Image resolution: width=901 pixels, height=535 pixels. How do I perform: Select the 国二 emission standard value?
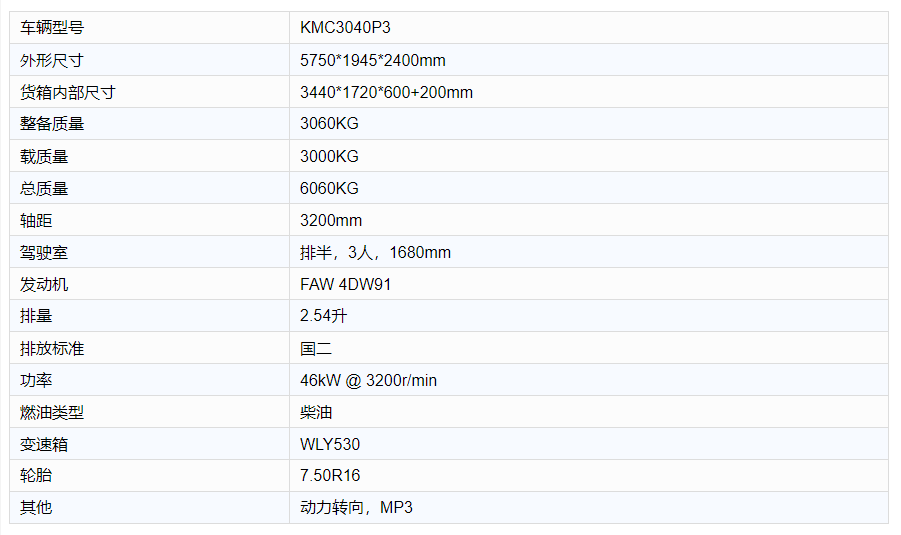click(315, 348)
